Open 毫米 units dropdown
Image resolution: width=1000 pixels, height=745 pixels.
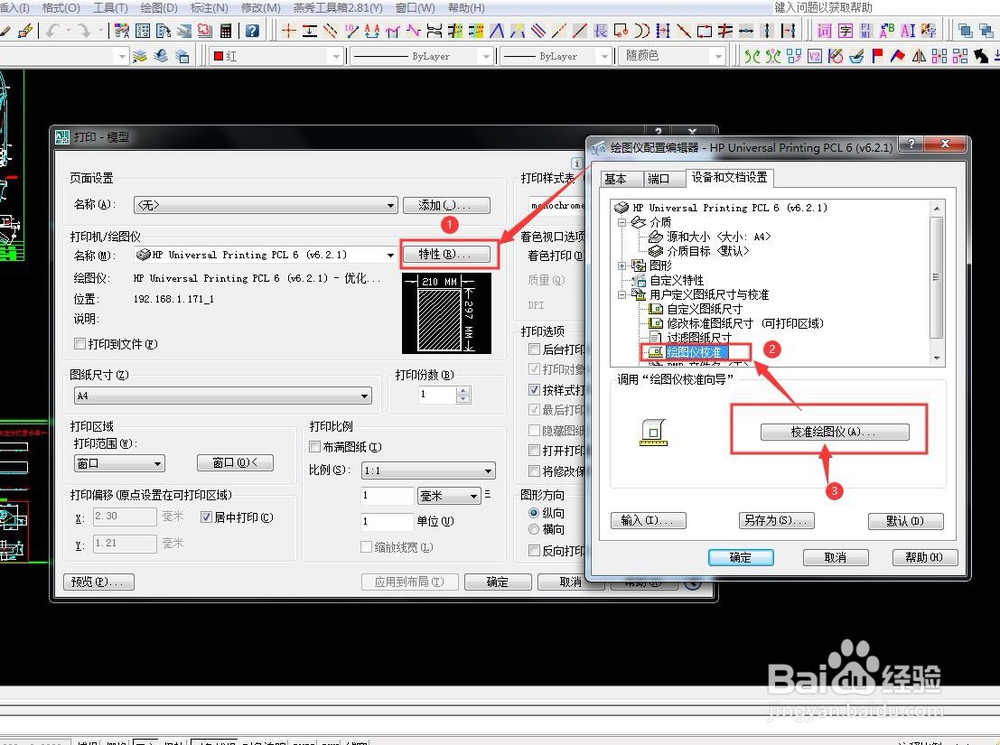tap(449, 496)
